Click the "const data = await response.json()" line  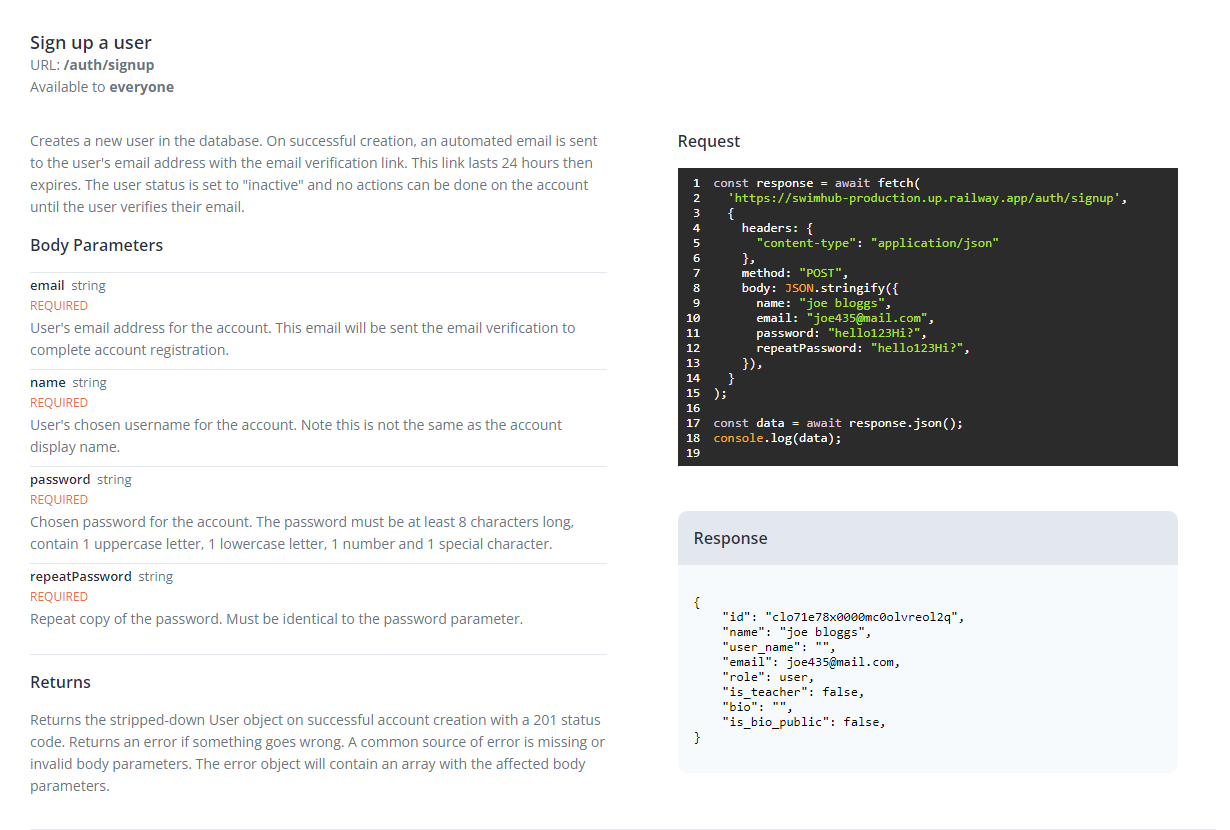(838, 423)
